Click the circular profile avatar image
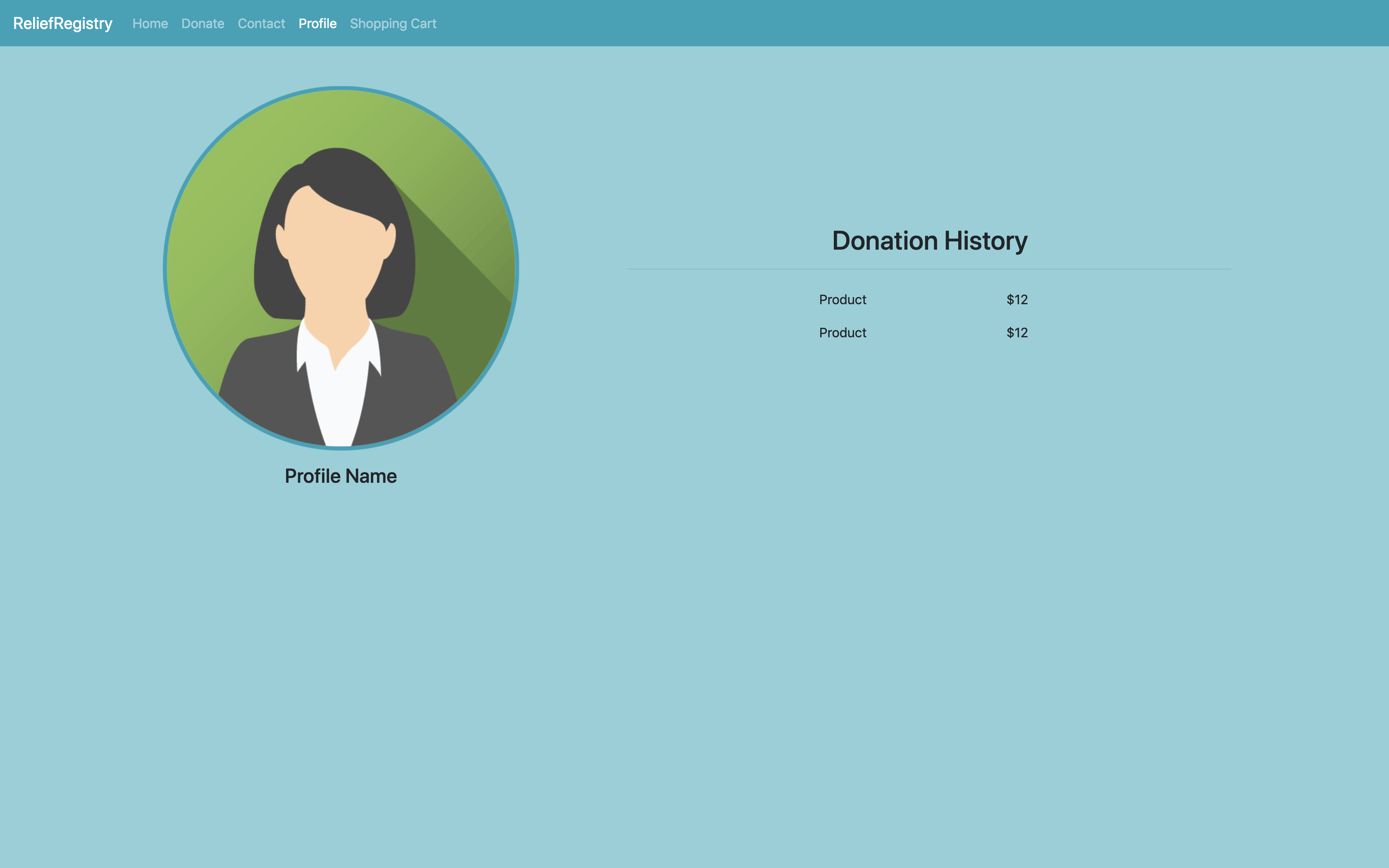Screen dimensions: 1389x868 click(x=341, y=268)
